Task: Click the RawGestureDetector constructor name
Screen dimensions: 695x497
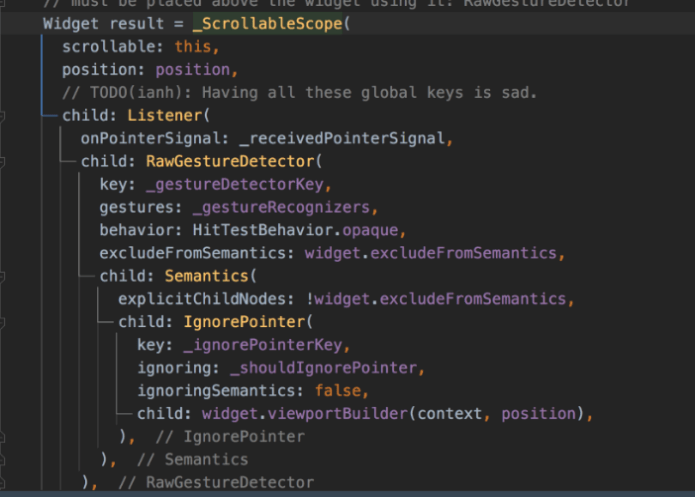Action: [x=230, y=161]
